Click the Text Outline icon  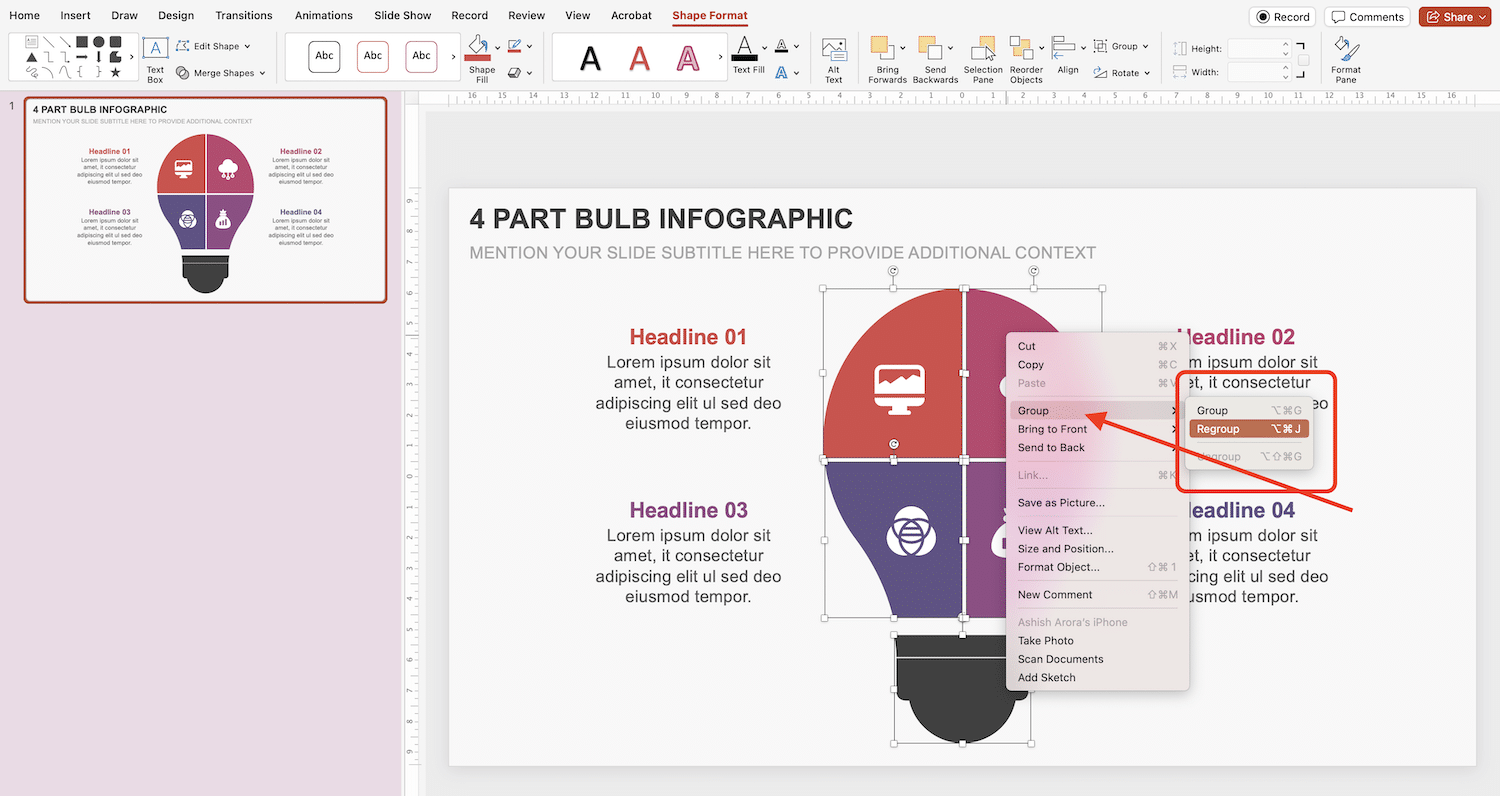click(782, 46)
